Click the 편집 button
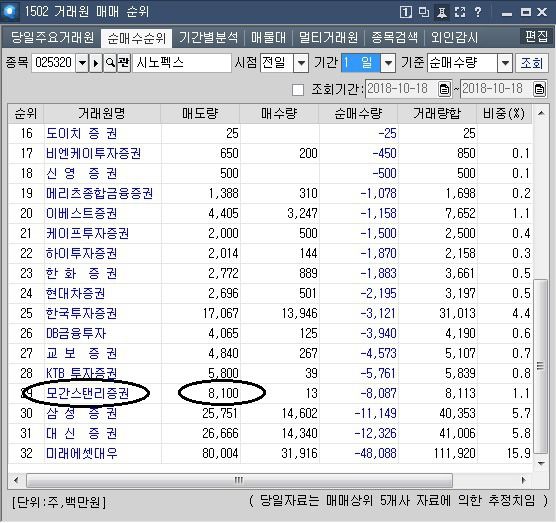 pos(536,36)
